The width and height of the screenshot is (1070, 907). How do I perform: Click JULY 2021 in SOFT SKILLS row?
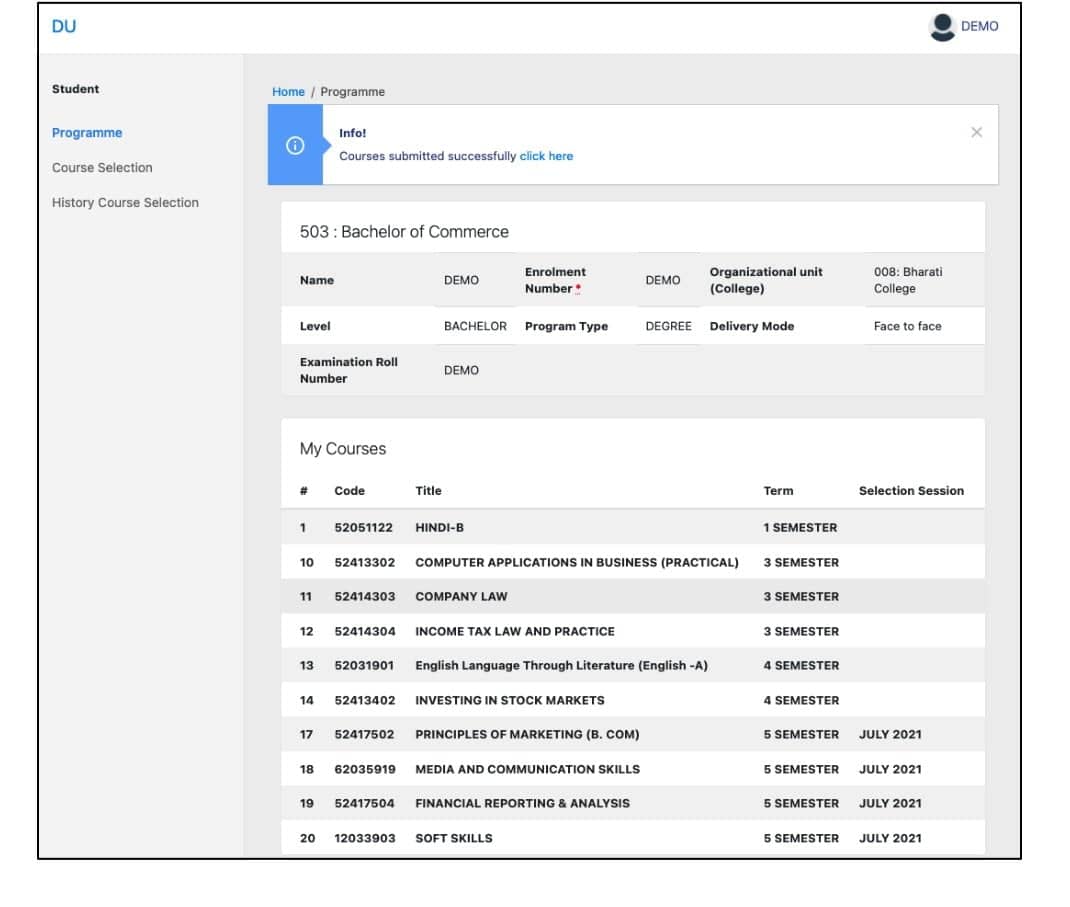pyautogui.click(x=891, y=839)
